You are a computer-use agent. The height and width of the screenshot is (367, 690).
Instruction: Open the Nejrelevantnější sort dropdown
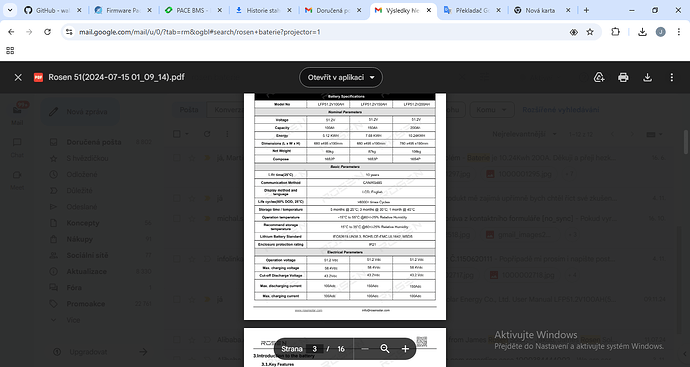(x=524, y=134)
